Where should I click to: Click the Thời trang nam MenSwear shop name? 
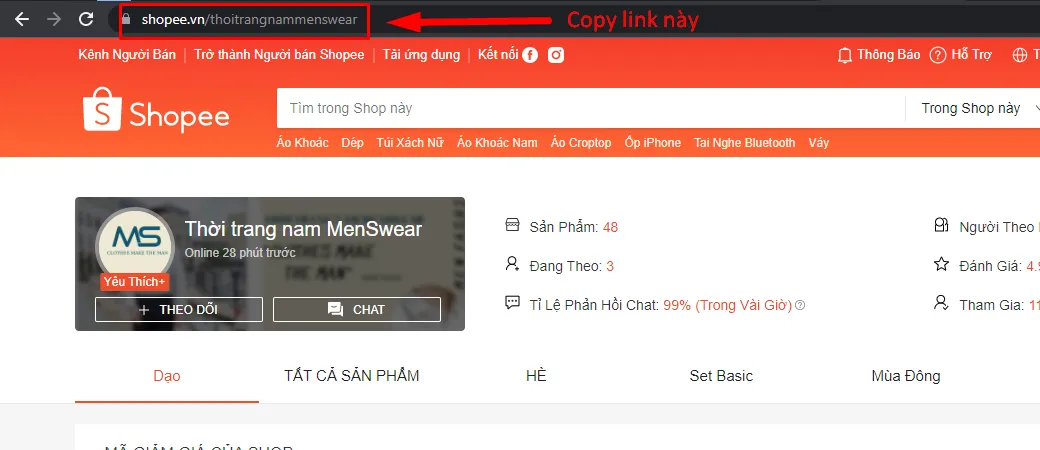point(303,230)
